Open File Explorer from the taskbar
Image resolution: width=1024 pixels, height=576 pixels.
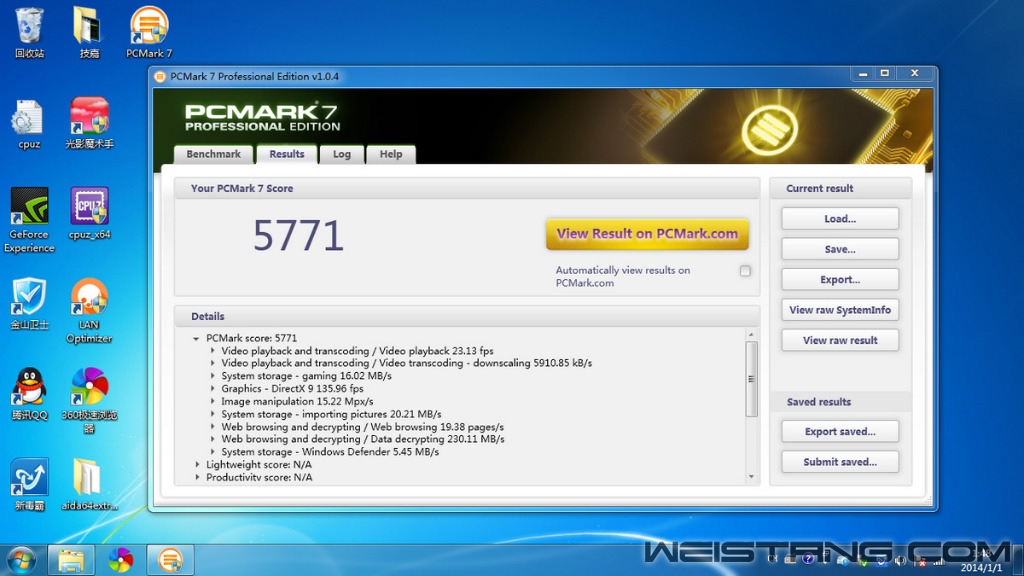[x=71, y=560]
